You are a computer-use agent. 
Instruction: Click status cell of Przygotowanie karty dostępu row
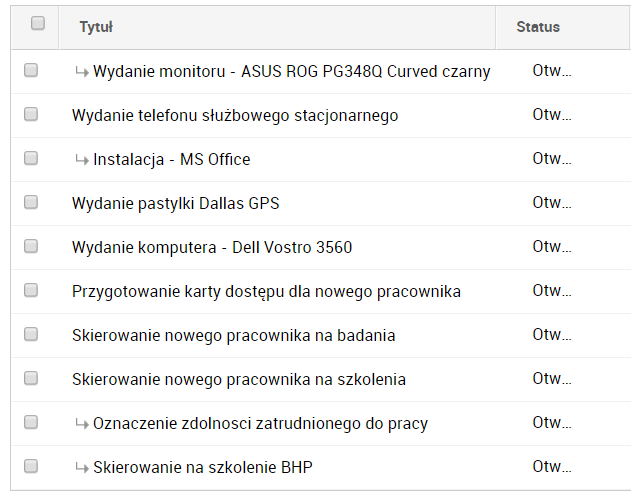pos(551,292)
